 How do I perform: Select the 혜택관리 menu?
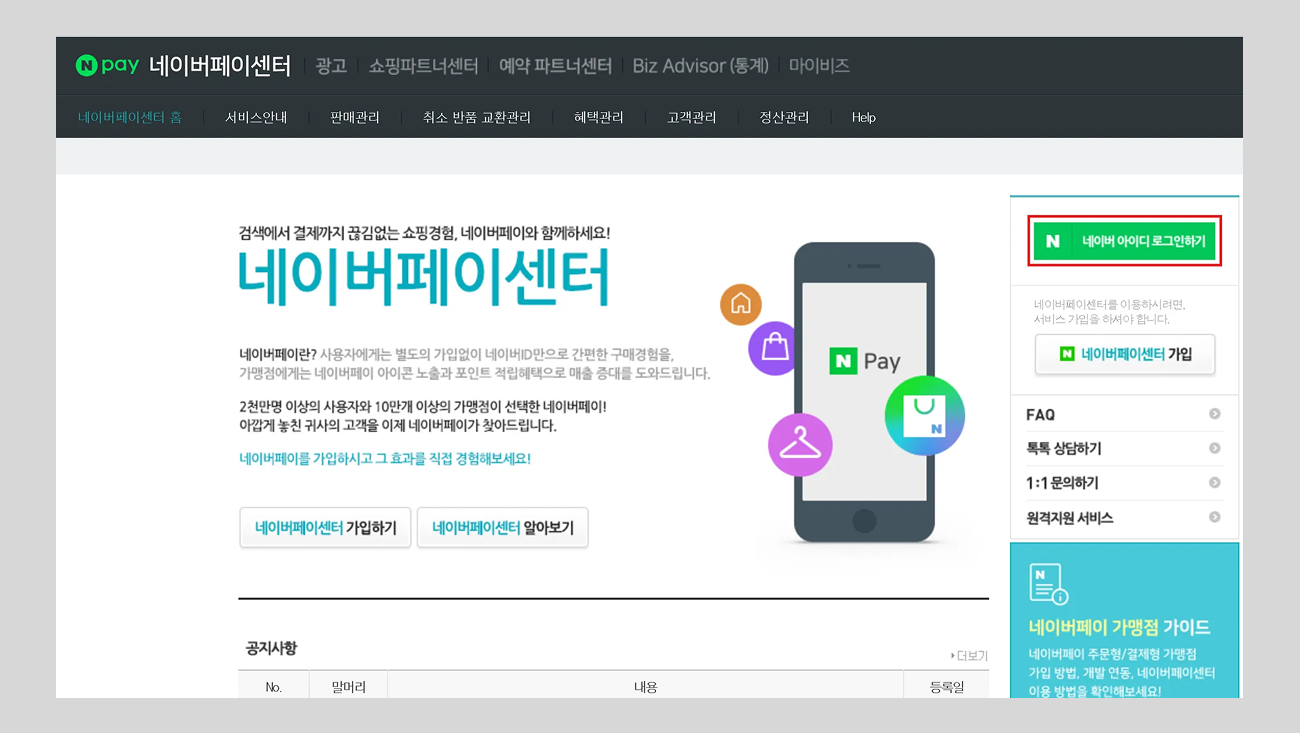(599, 117)
